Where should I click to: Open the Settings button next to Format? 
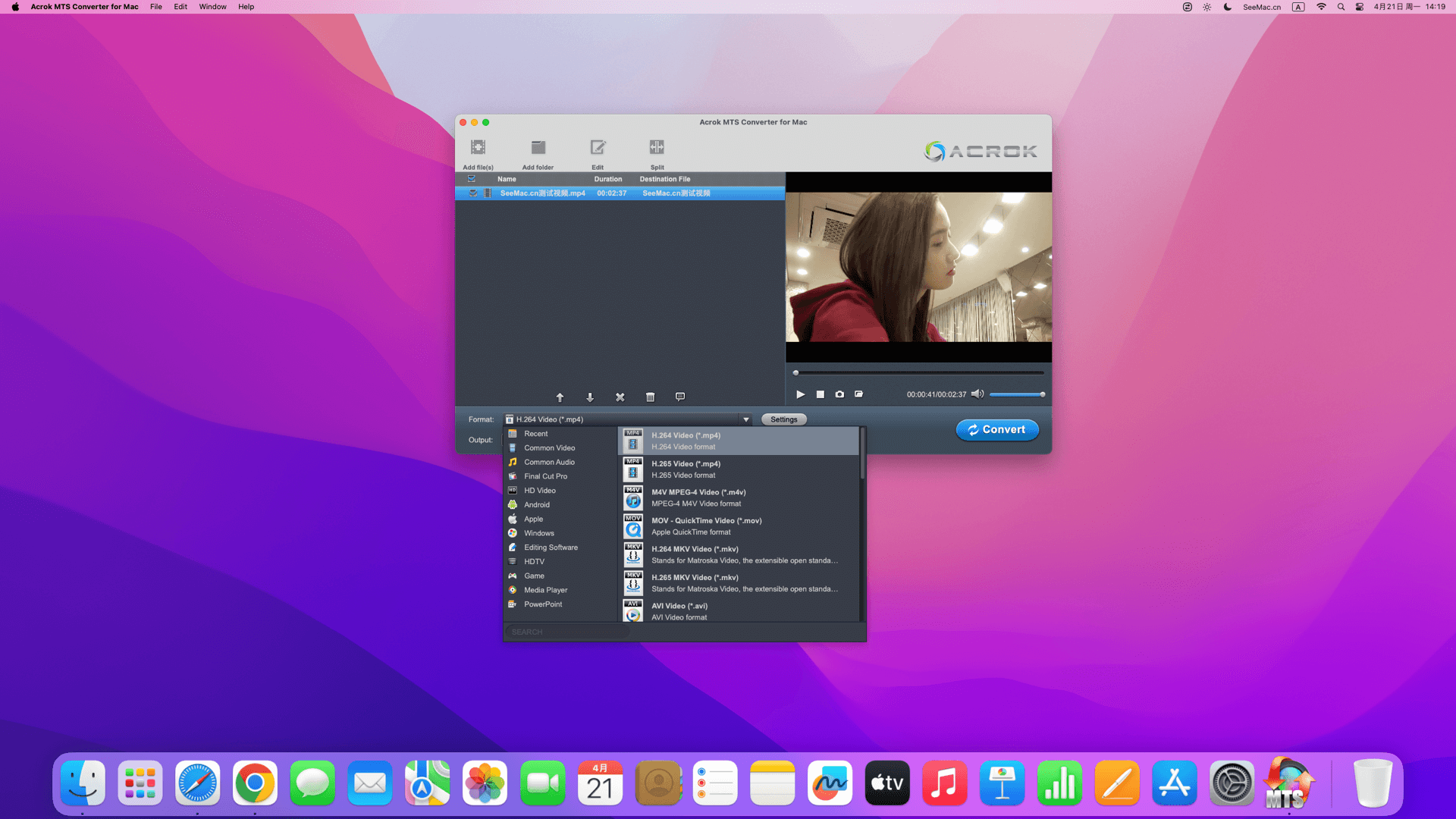[x=783, y=419]
